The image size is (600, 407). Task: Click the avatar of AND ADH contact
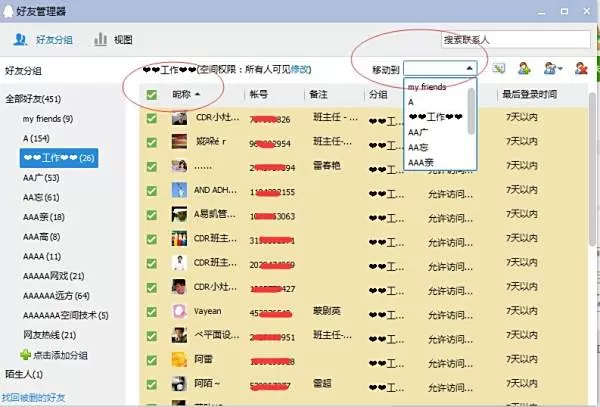[179, 190]
